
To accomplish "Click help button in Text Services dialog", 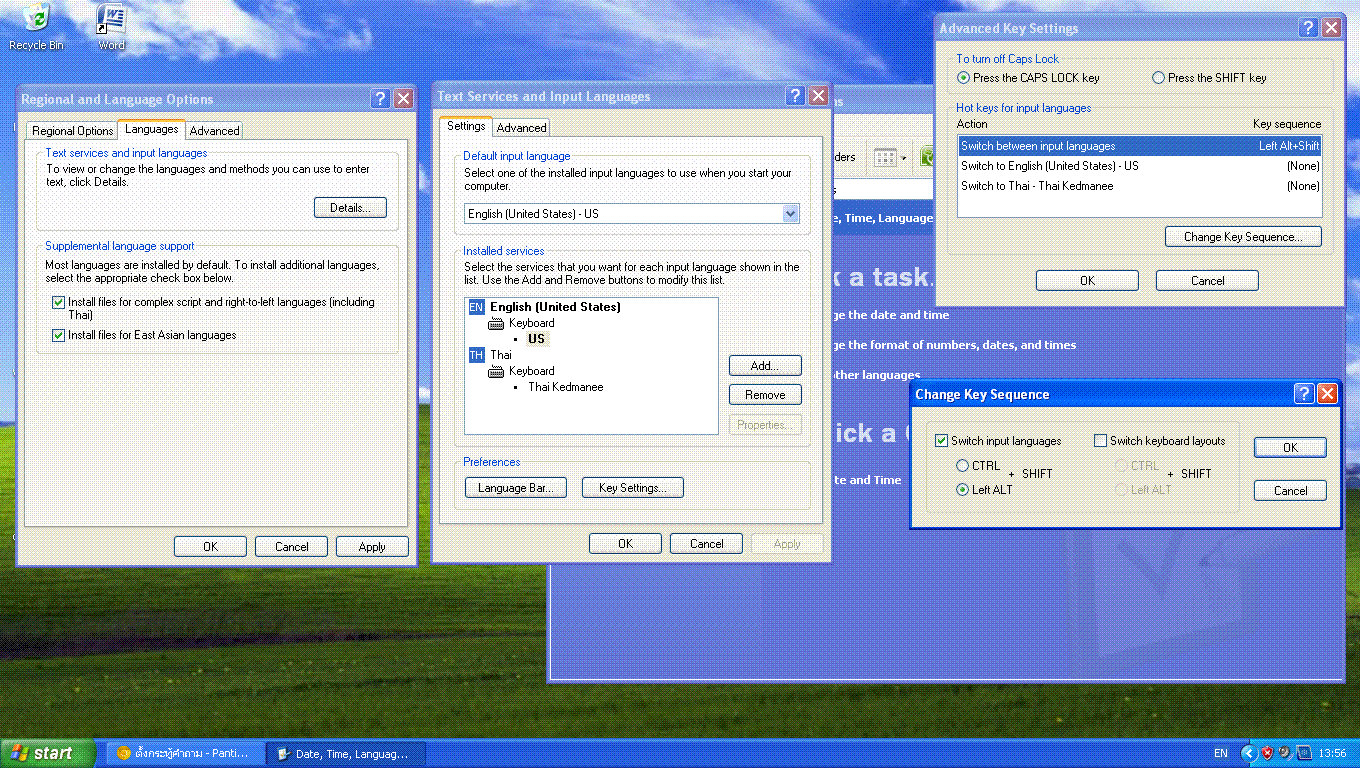I will point(795,96).
